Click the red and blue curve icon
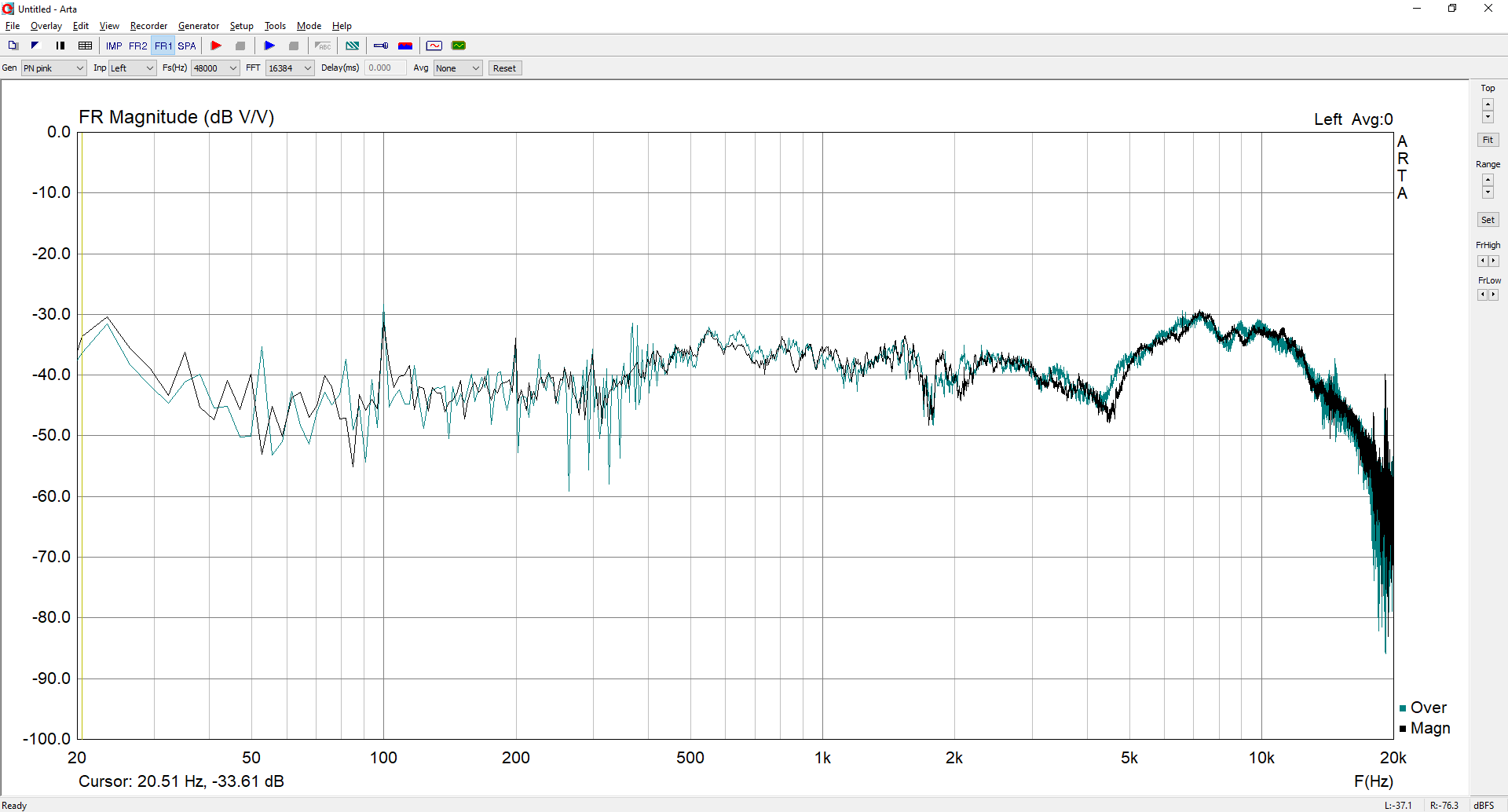The height and width of the screenshot is (812, 1508). [x=405, y=46]
